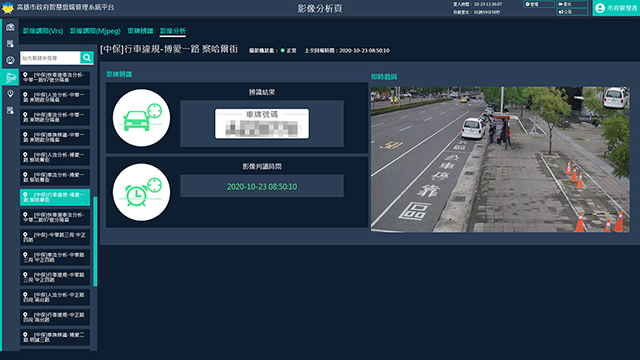Click the 辨識結果 label
The height and width of the screenshot is (360, 640).
pos(262,92)
